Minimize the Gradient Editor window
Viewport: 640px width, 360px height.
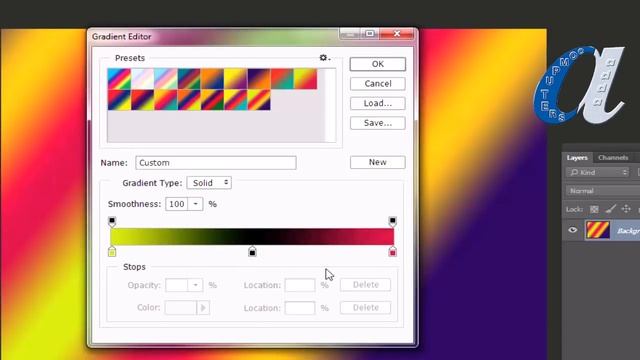coord(350,34)
